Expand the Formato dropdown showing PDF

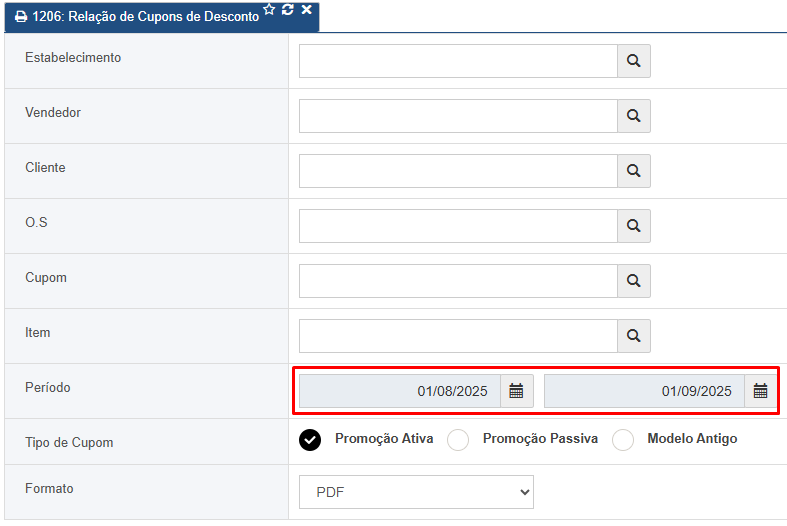[x=416, y=492]
